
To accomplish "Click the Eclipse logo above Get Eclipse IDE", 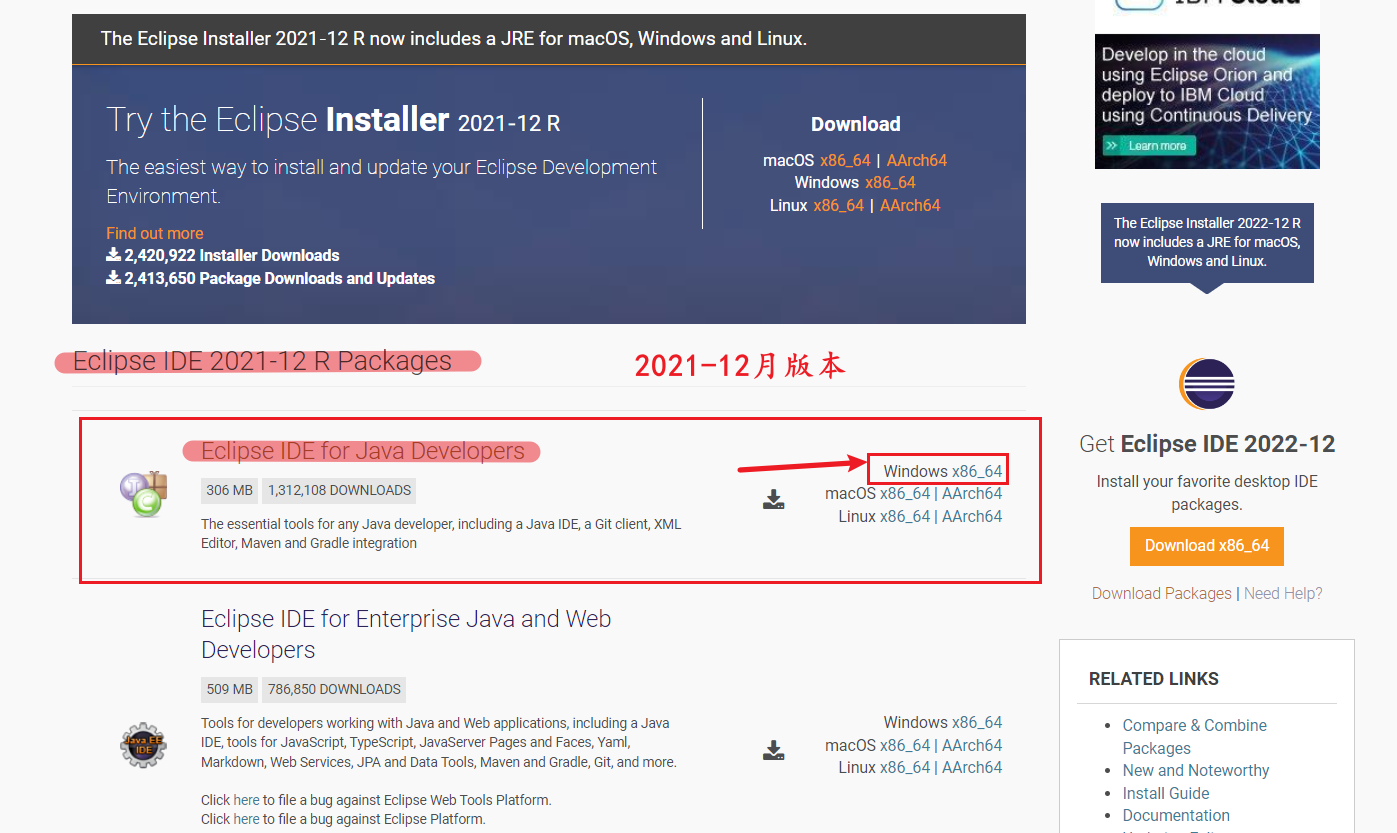I will coord(1207,385).
